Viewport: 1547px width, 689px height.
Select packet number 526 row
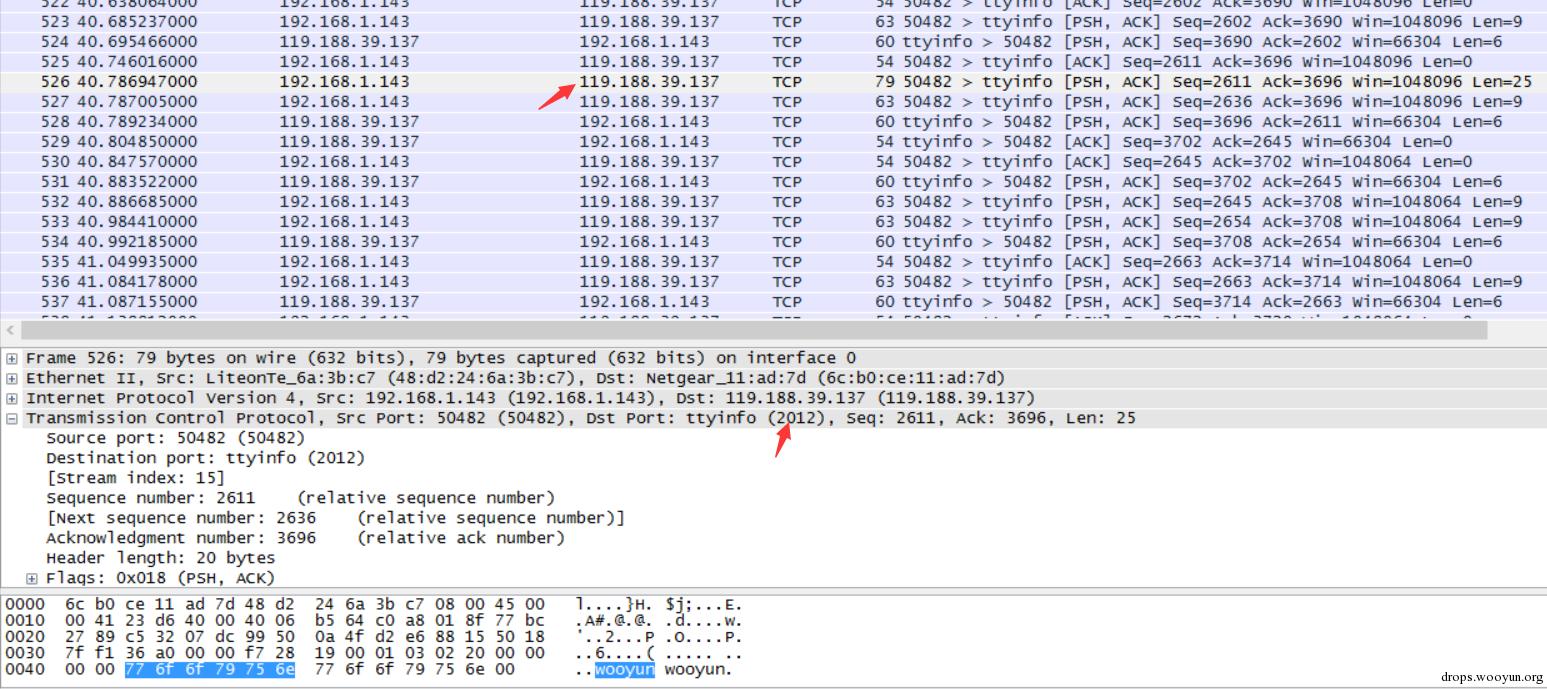pos(773,81)
